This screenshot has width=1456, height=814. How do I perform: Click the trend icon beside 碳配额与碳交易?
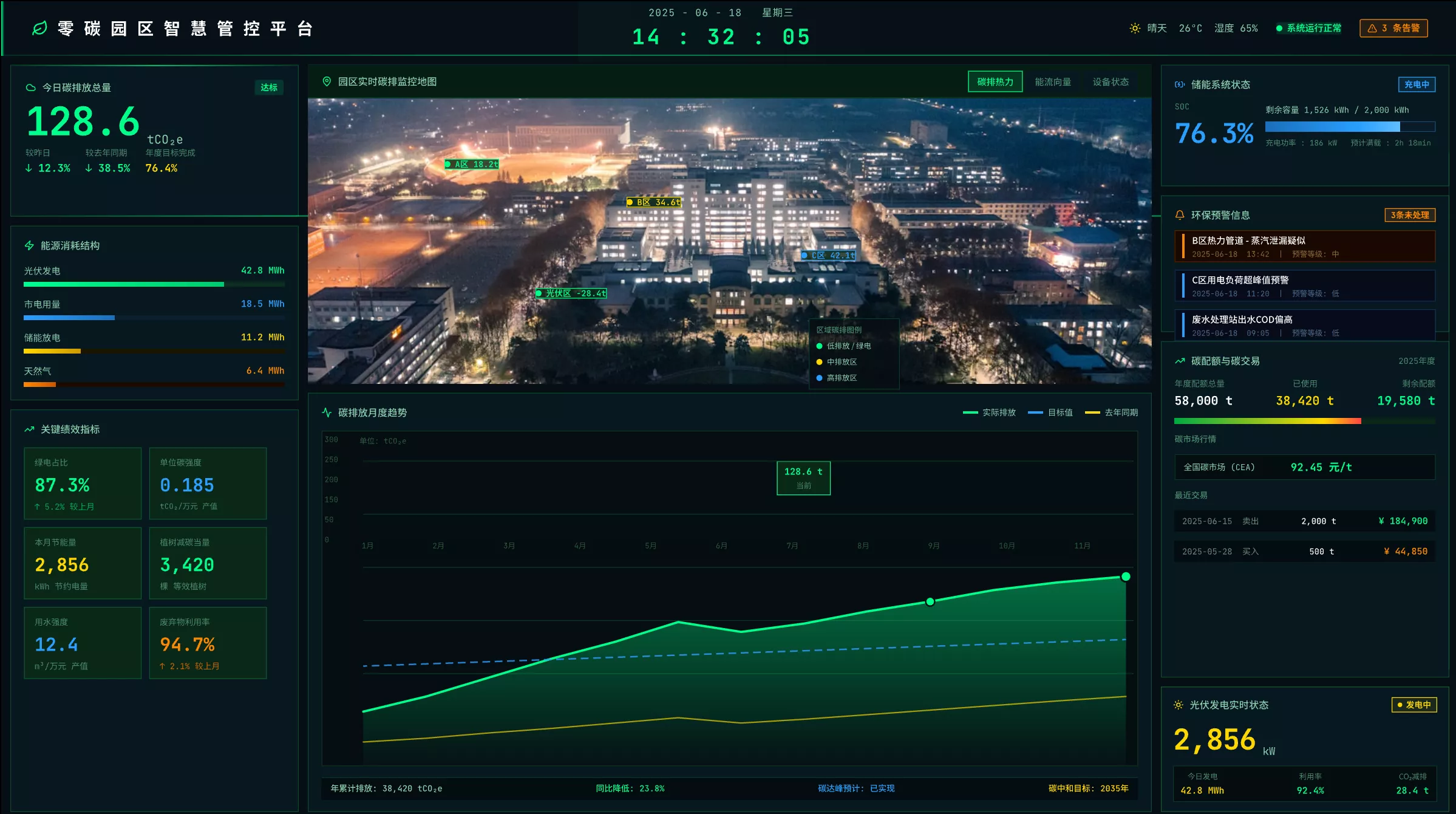tap(1180, 361)
